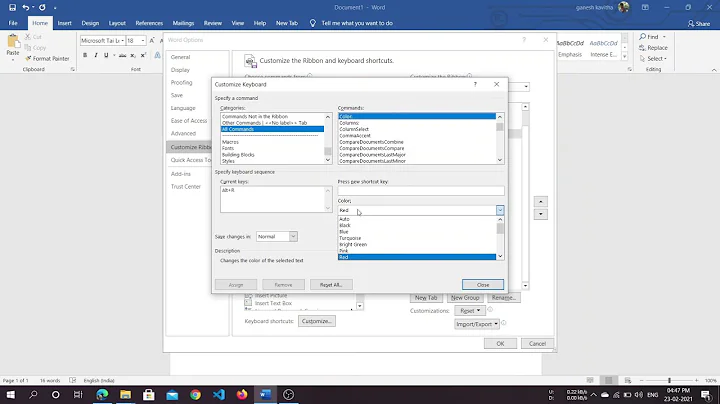
Task: Open the Color dropdown arrow
Action: (500, 210)
